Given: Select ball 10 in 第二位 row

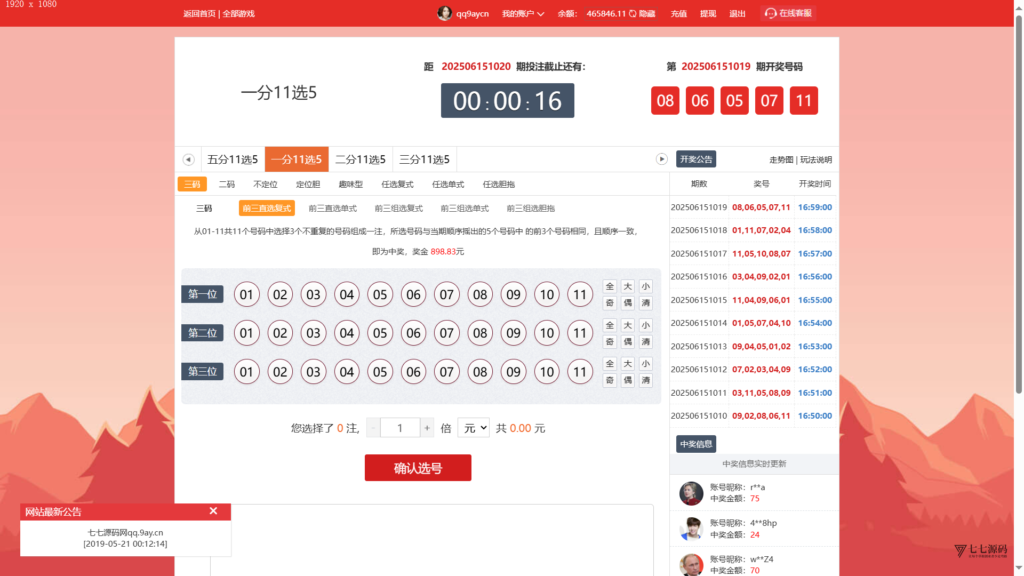Looking at the screenshot, I should point(546,333).
